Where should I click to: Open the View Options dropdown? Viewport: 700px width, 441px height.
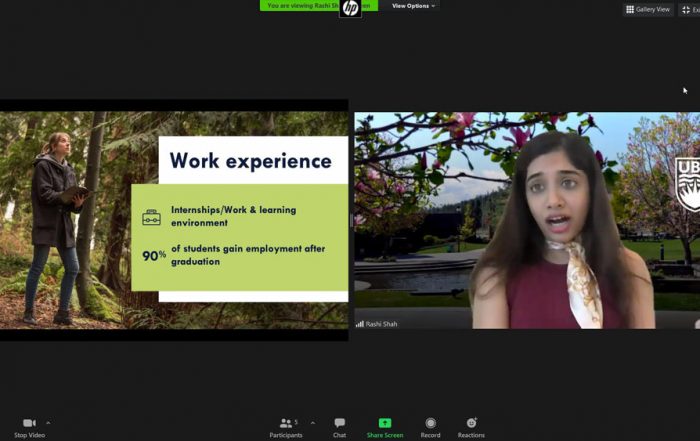click(x=413, y=6)
